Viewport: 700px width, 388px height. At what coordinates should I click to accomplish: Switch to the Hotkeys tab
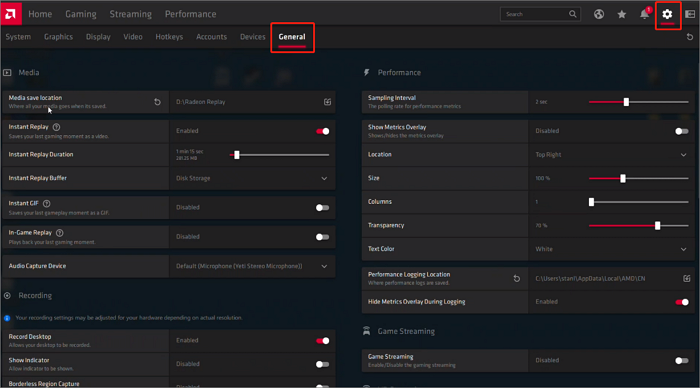point(169,37)
